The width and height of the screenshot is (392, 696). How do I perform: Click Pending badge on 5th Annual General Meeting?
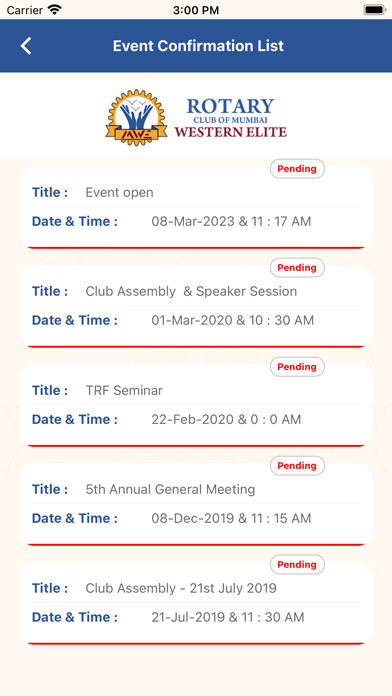click(x=297, y=466)
